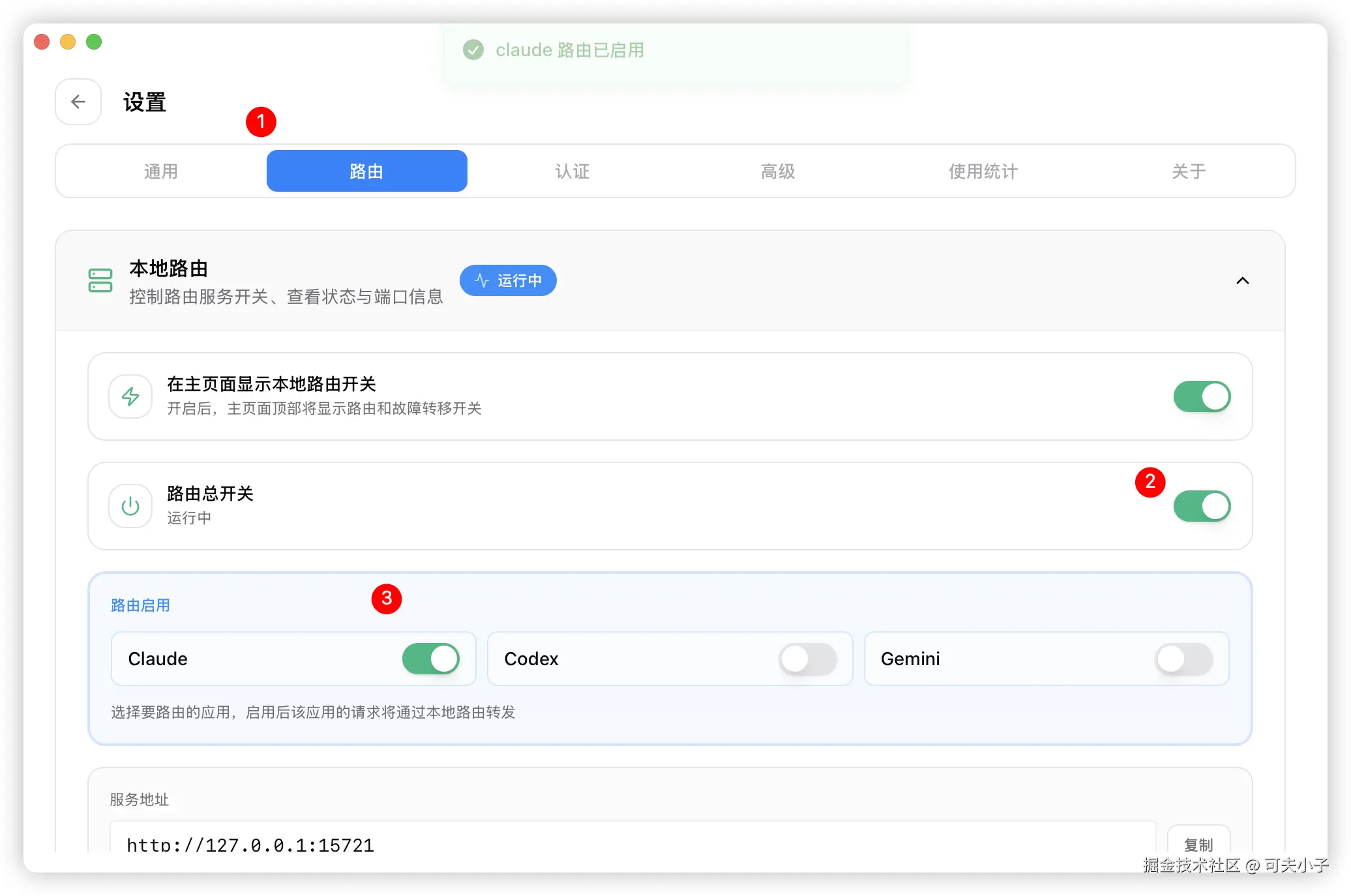Go back using the arrow button

(78, 102)
